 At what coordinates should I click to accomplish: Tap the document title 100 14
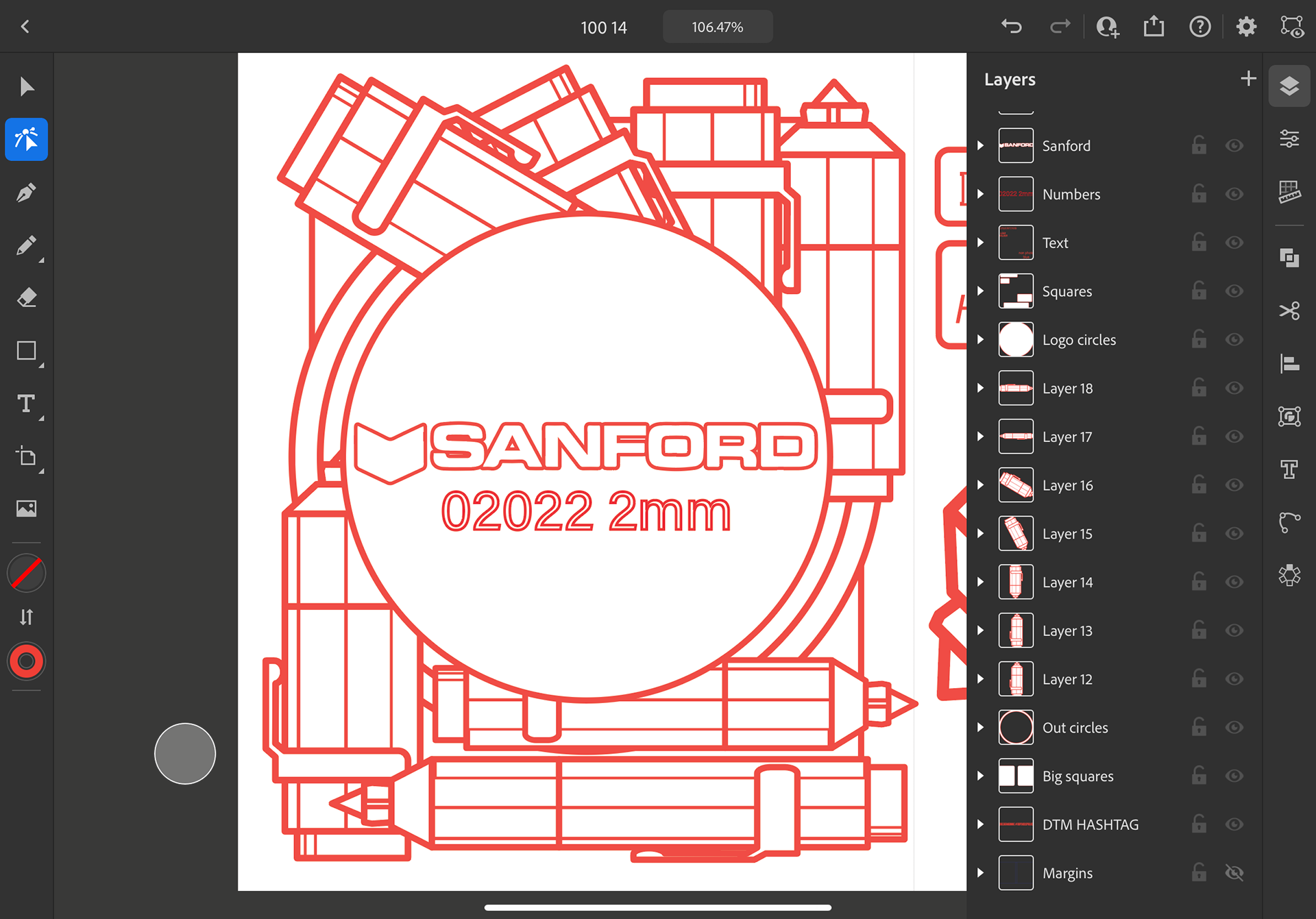tap(604, 27)
